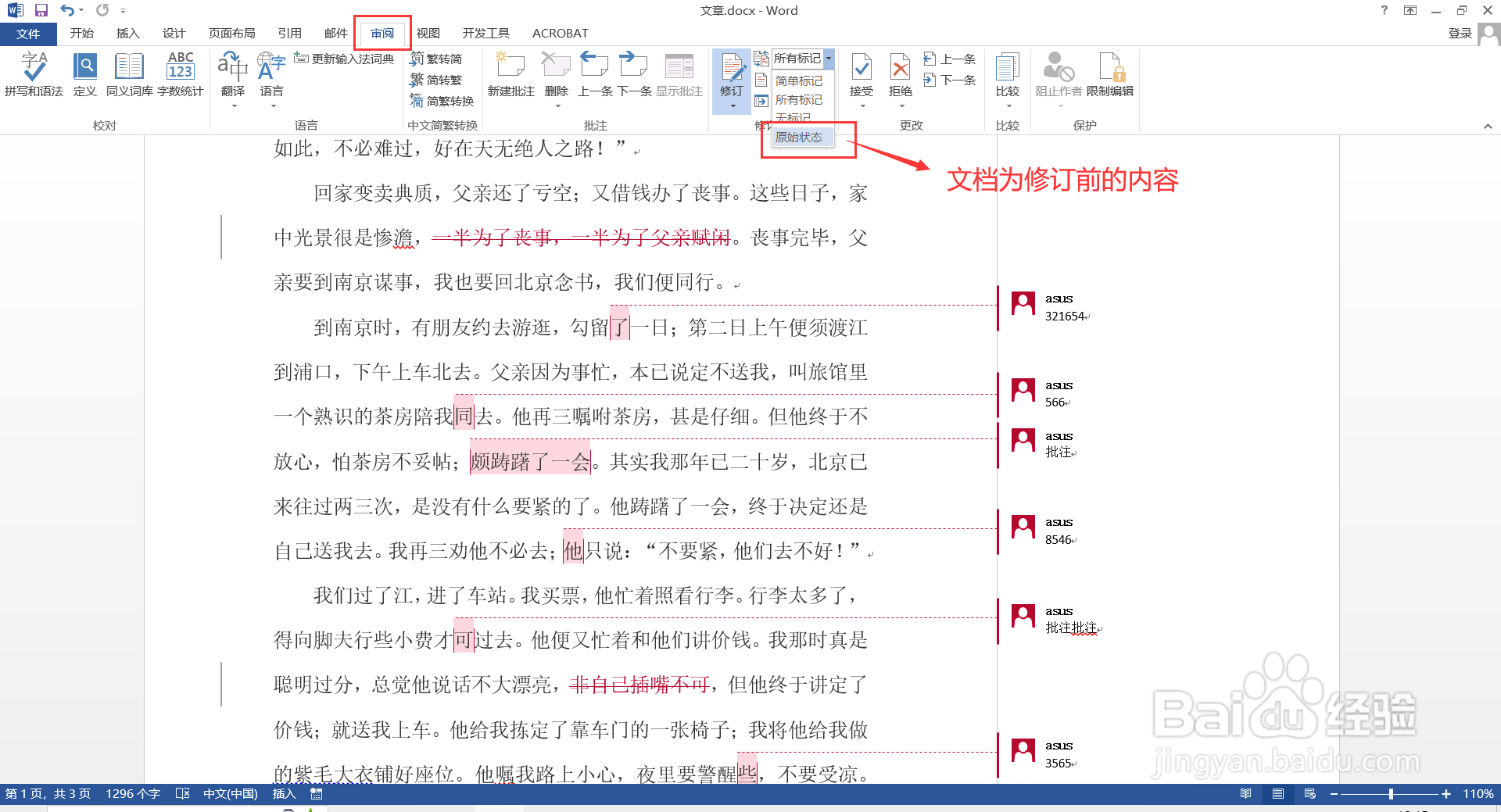Switch to Web Layout view in status bar
The width and height of the screenshot is (1501, 812).
1310,794
